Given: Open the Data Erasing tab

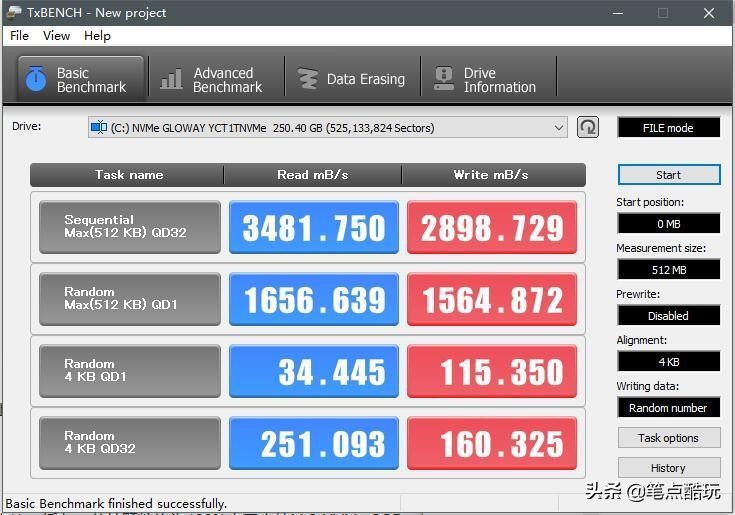Looking at the screenshot, I should (352, 79).
